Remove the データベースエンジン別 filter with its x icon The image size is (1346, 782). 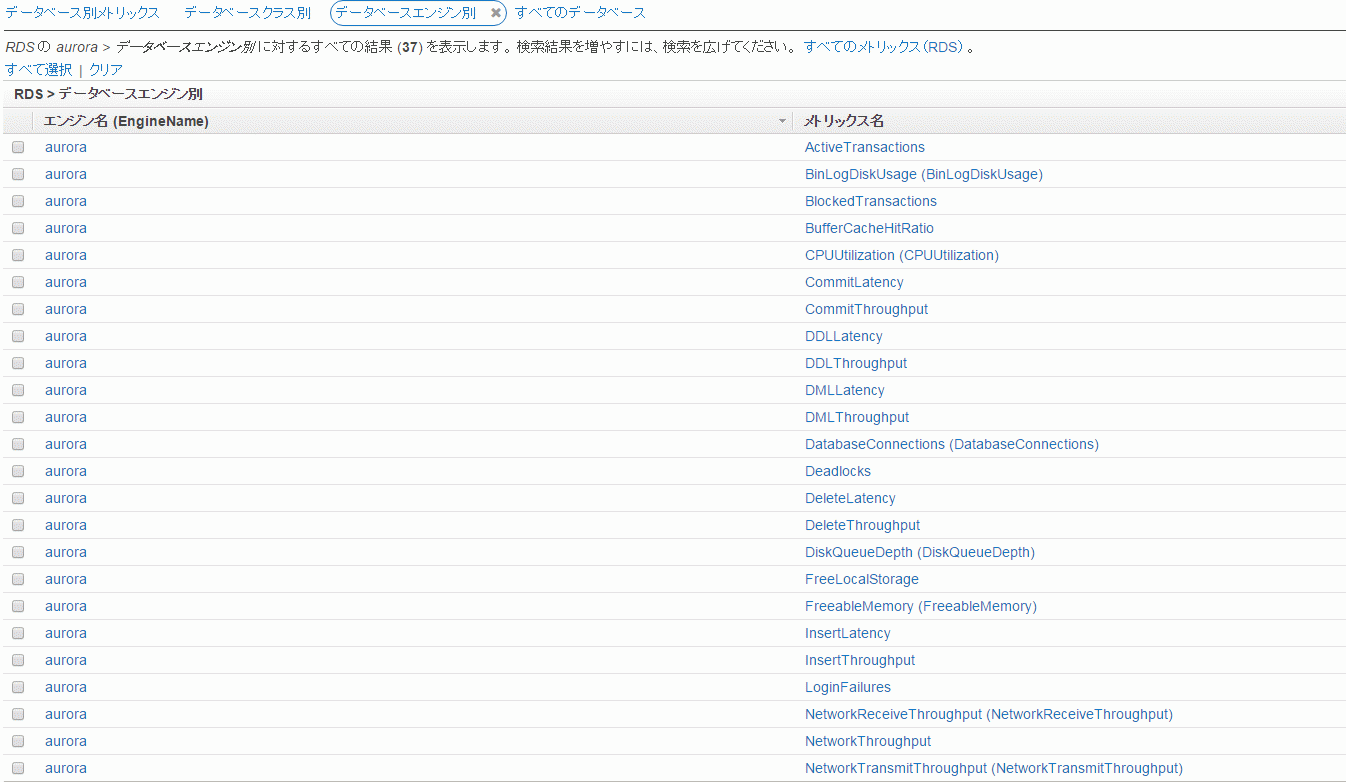[496, 13]
